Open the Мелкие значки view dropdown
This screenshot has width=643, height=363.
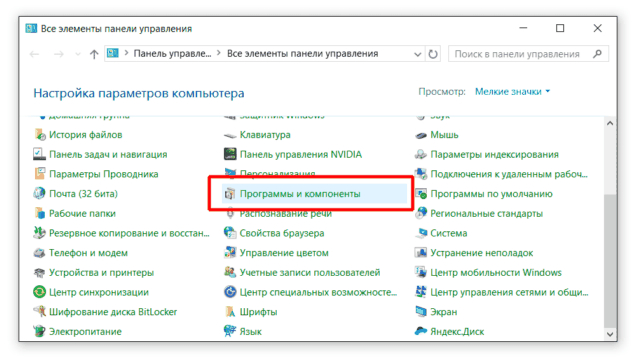(512, 91)
